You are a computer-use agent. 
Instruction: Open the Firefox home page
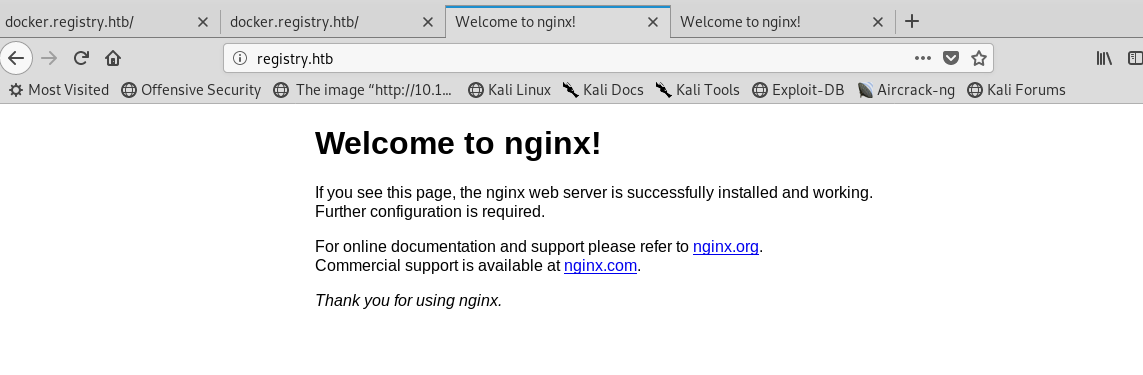point(112,58)
